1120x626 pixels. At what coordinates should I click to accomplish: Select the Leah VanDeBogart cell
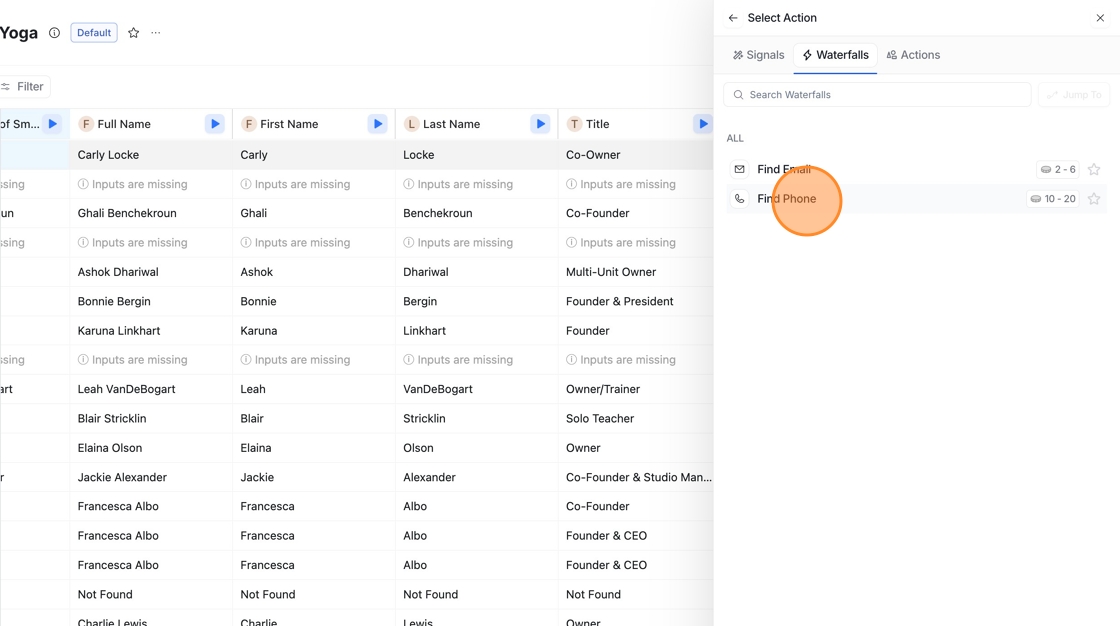coord(151,389)
